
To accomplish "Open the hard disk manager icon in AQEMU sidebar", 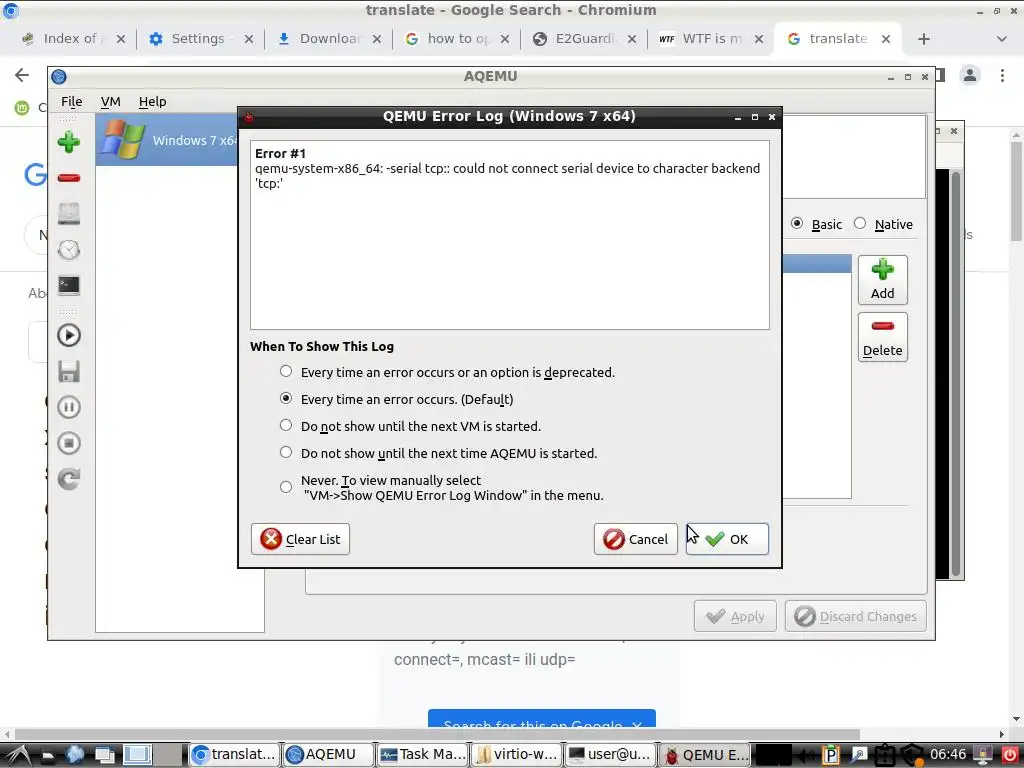I will tap(69, 214).
